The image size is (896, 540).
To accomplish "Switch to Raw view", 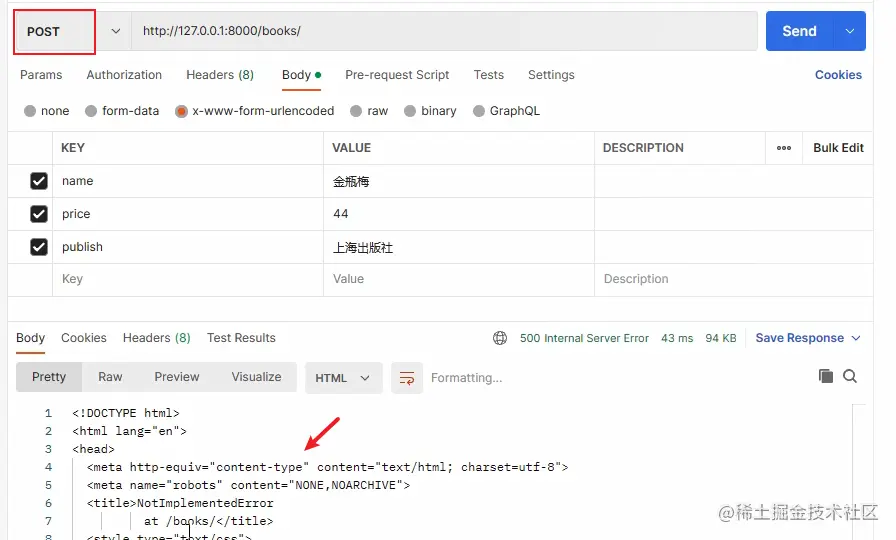I will coord(110,377).
